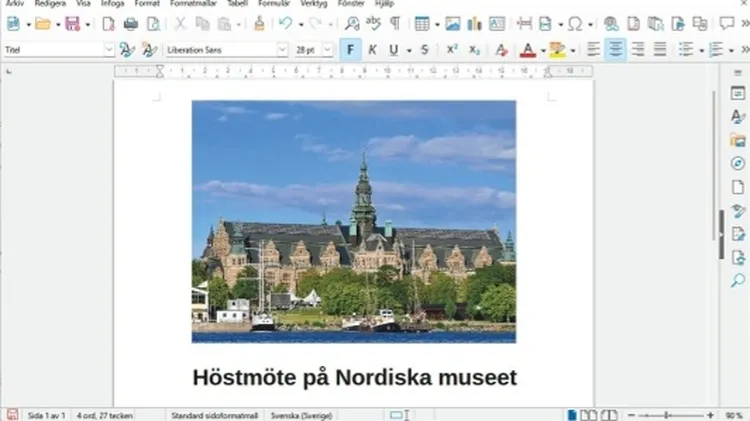Insert a chart using the chart icon
Screen dimensions: 750x421
click(474, 24)
